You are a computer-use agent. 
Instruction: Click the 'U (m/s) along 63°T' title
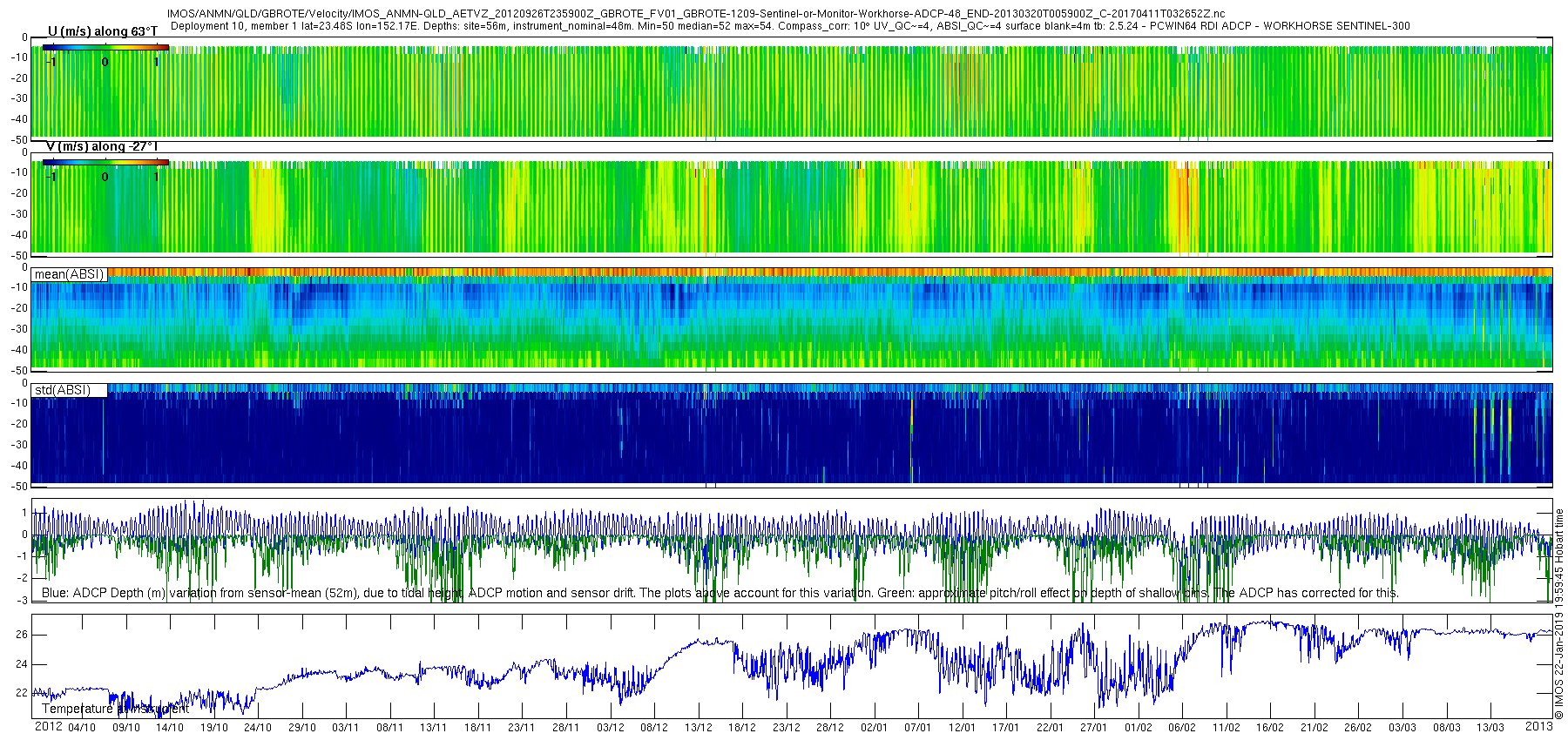[x=103, y=31]
